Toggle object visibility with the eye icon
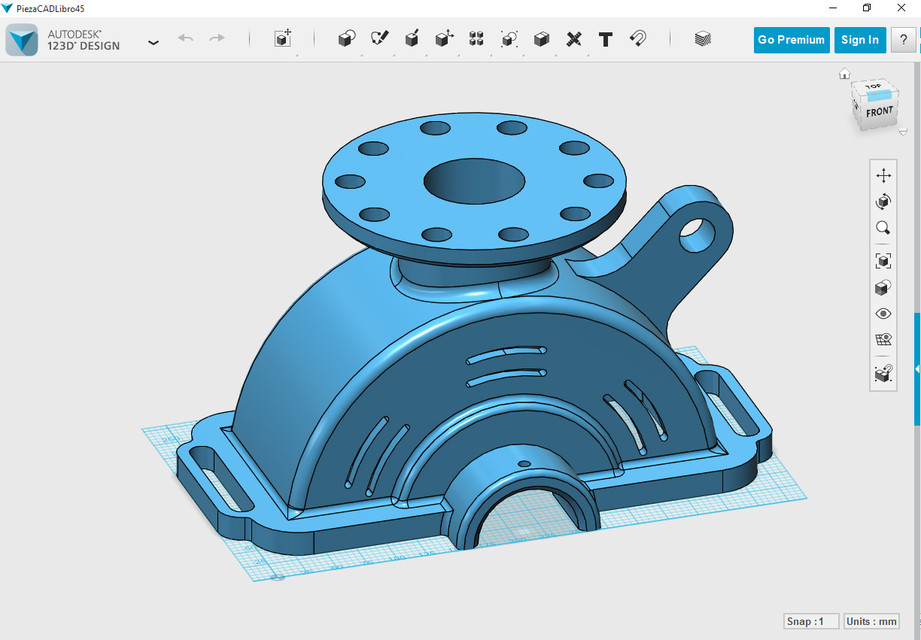This screenshot has height=640, width=921. pos(883,313)
